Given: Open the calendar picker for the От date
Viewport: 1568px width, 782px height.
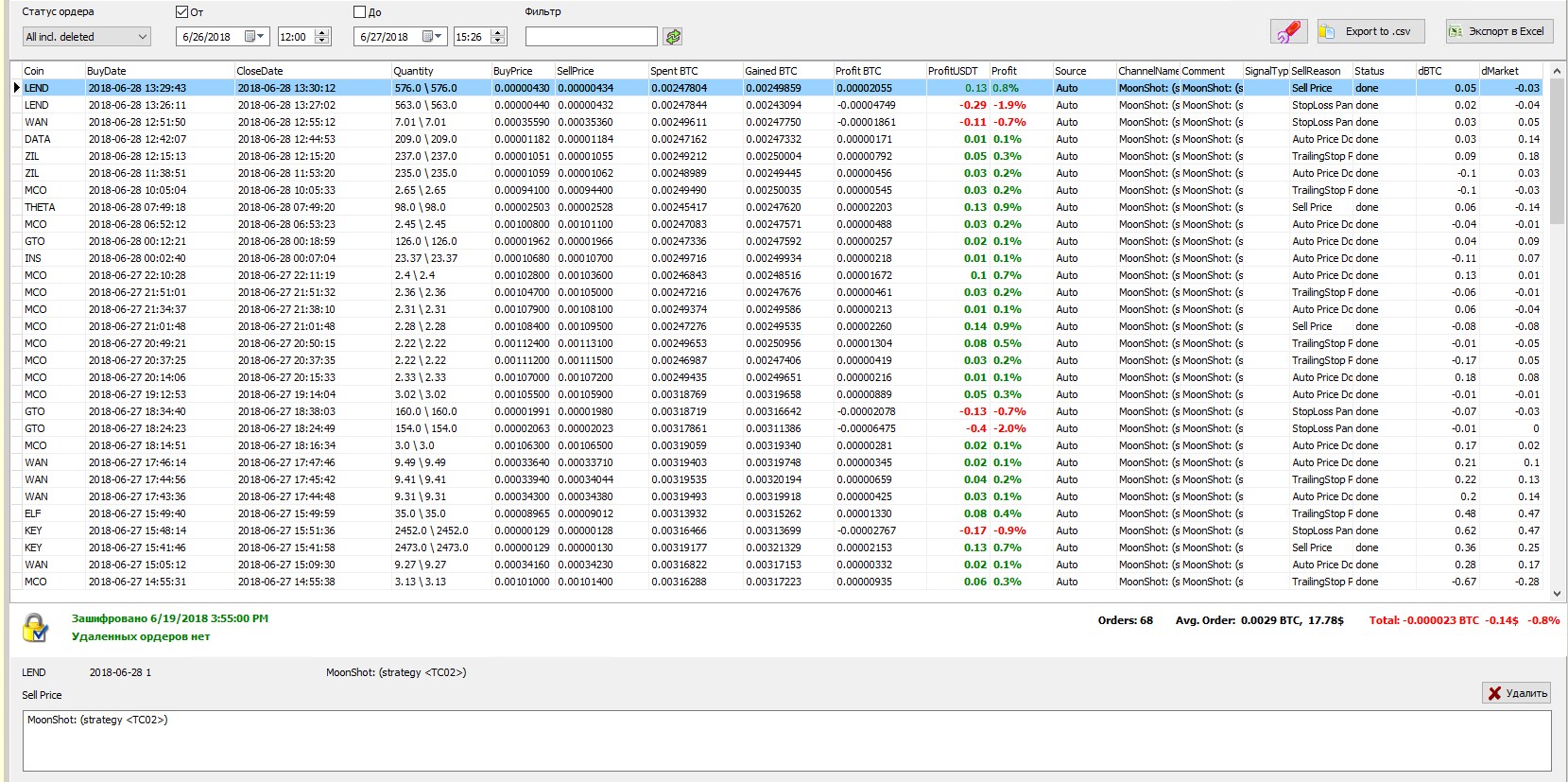Looking at the screenshot, I should (x=253, y=37).
